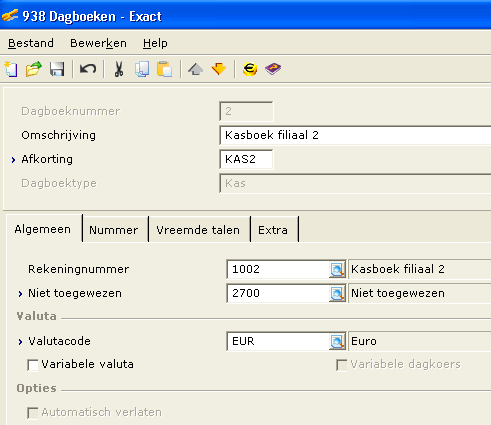491x425 pixels.
Task: Click the purple help book icon
Action: pyautogui.click(x=273, y=69)
